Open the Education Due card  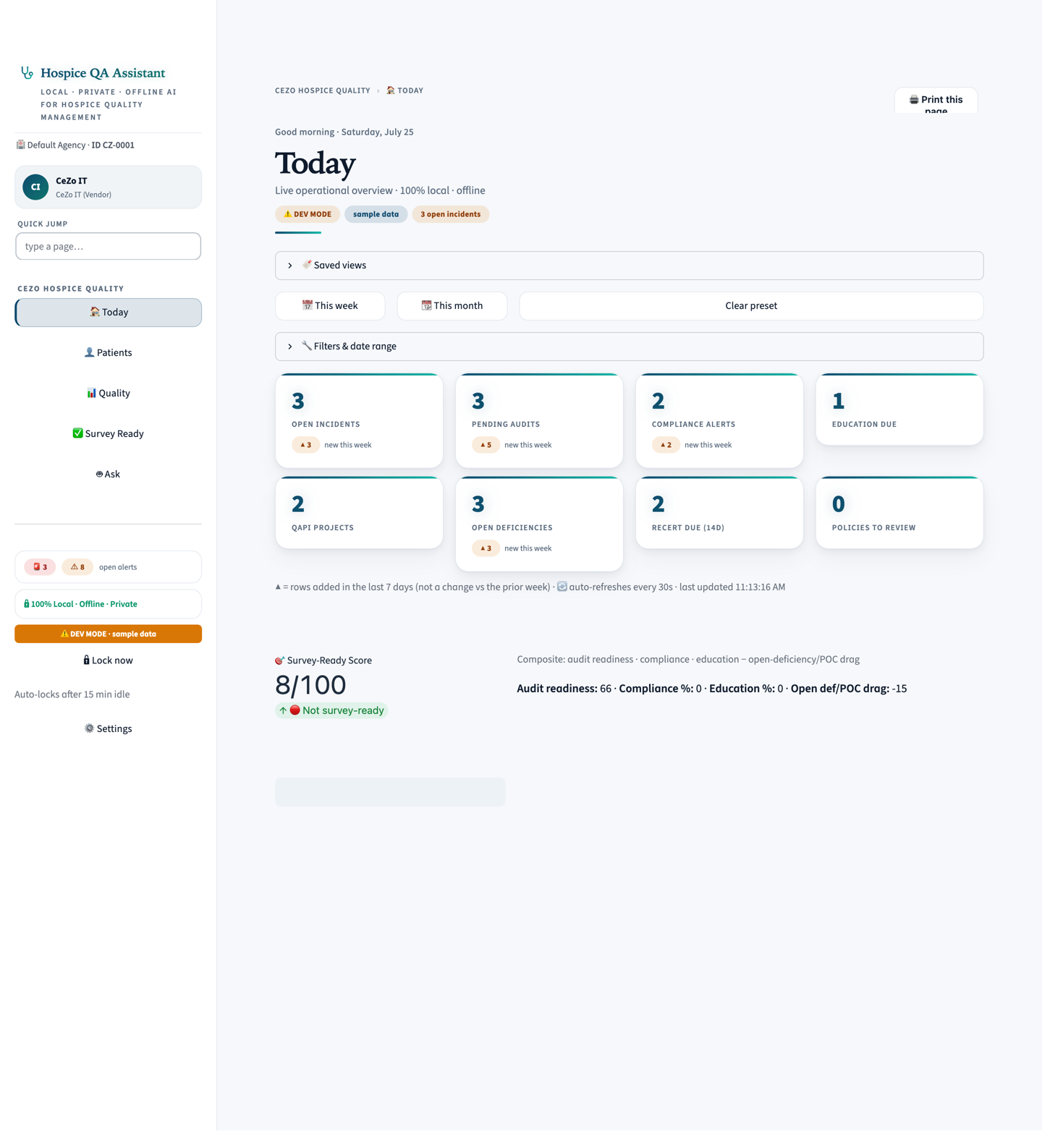[x=899, y=409]
